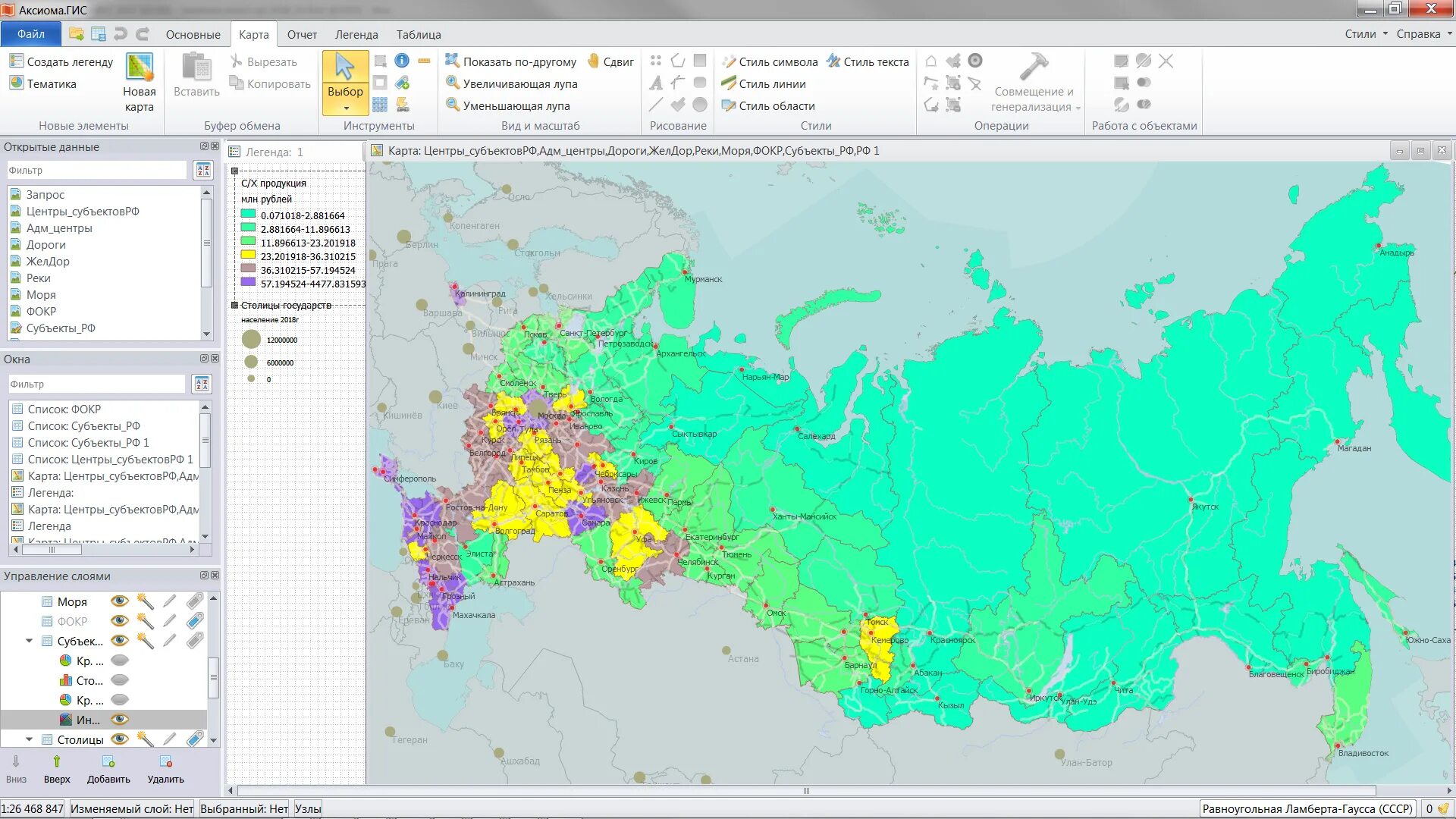Collapse the Субъек... layer tree
This screenshot has width=1456, height=819.
pyautogui.click(x=30, y=641)
